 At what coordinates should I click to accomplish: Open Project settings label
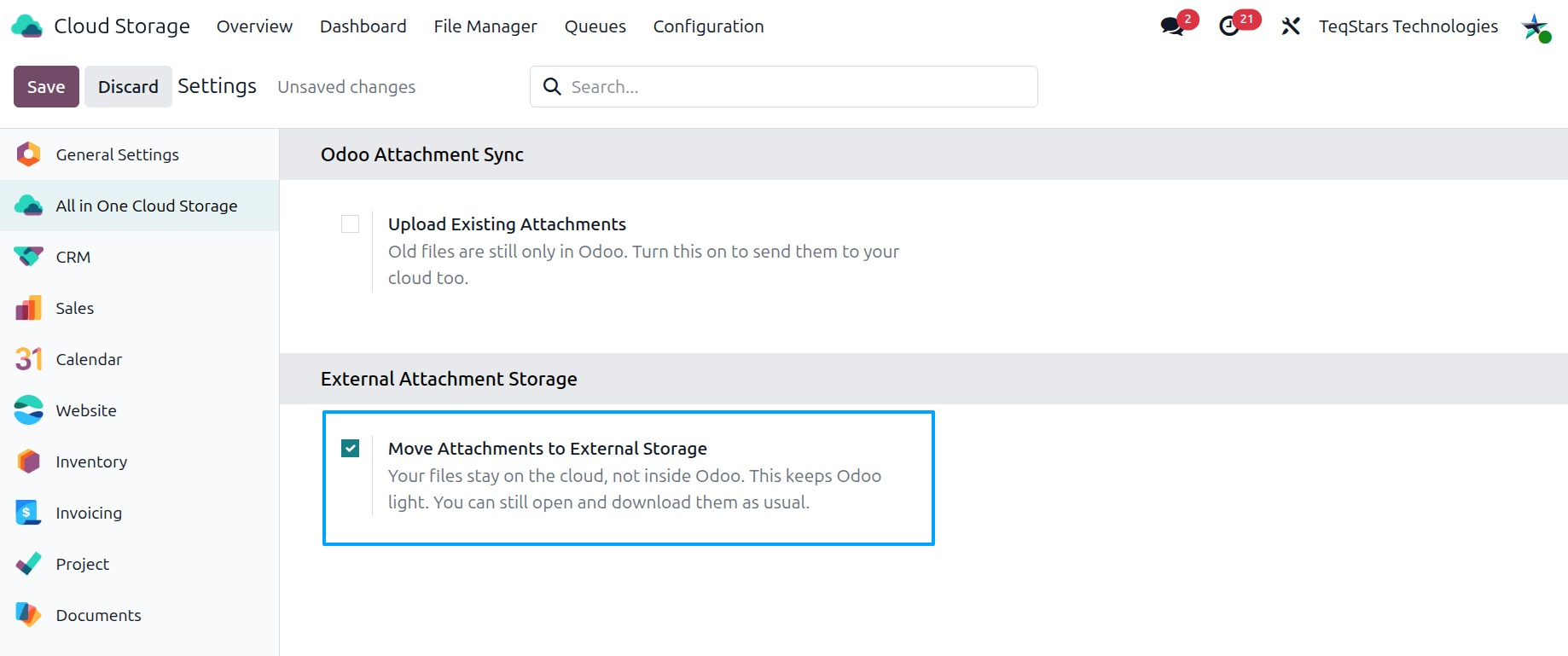click(x=83, y=564)
